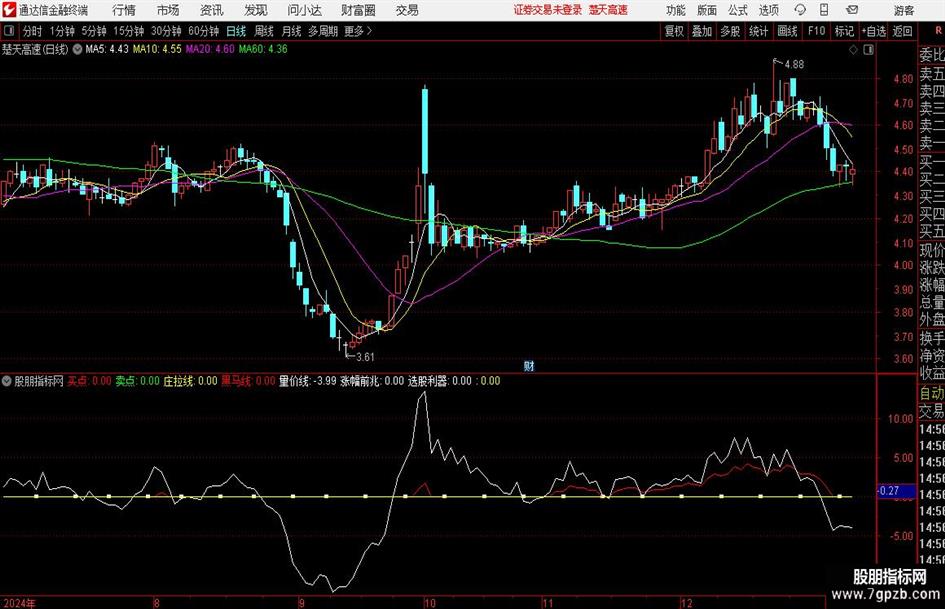This screenshot has height=609, width=945.
Task: Click the 楚天高速(日线) chart title
Action: (x=35, y=49)
